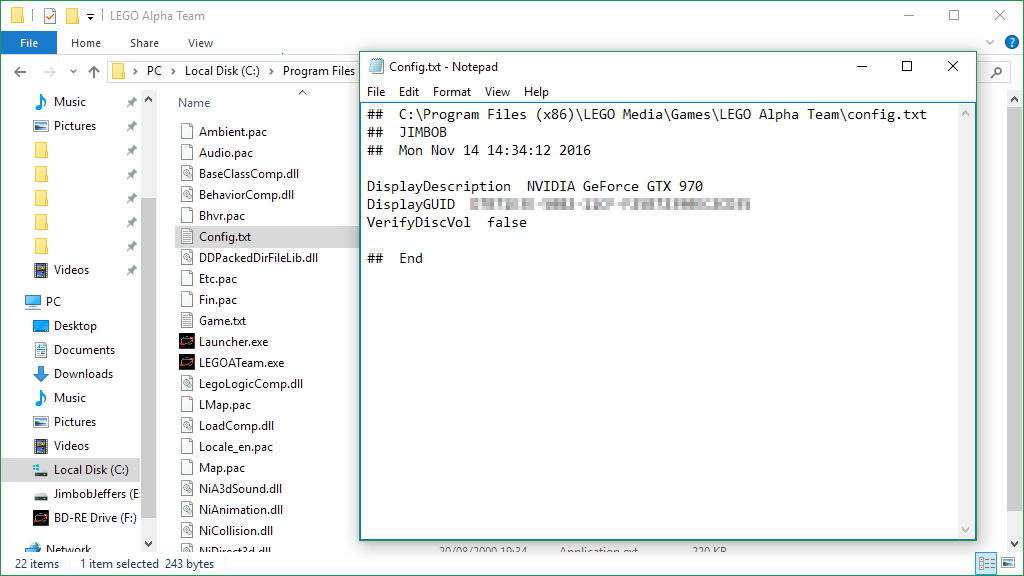
Task: Select NiAnimation.dll file icon
Action: pos(187,509)
